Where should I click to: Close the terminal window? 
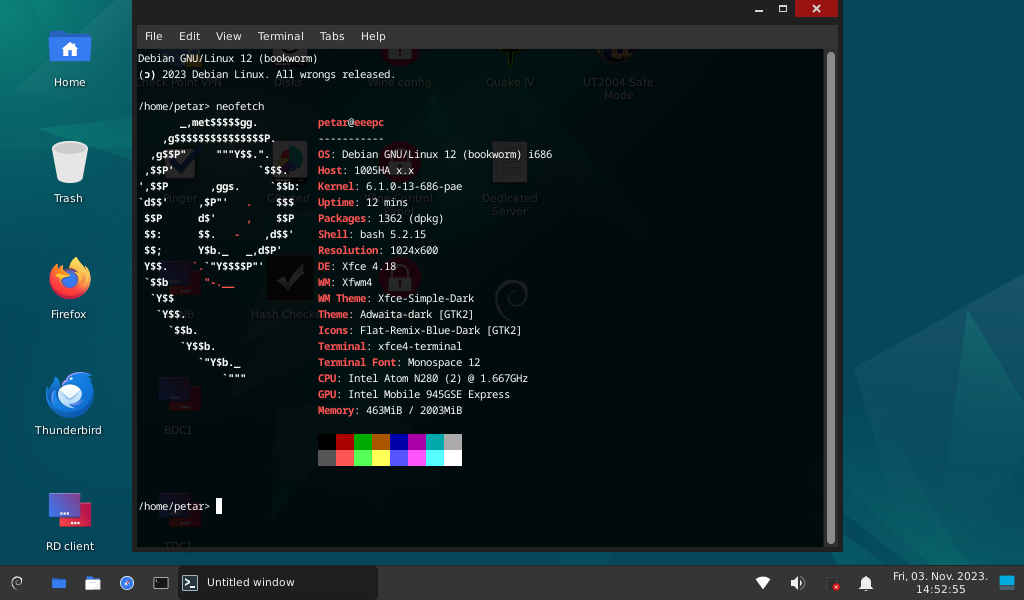(816, 9)
